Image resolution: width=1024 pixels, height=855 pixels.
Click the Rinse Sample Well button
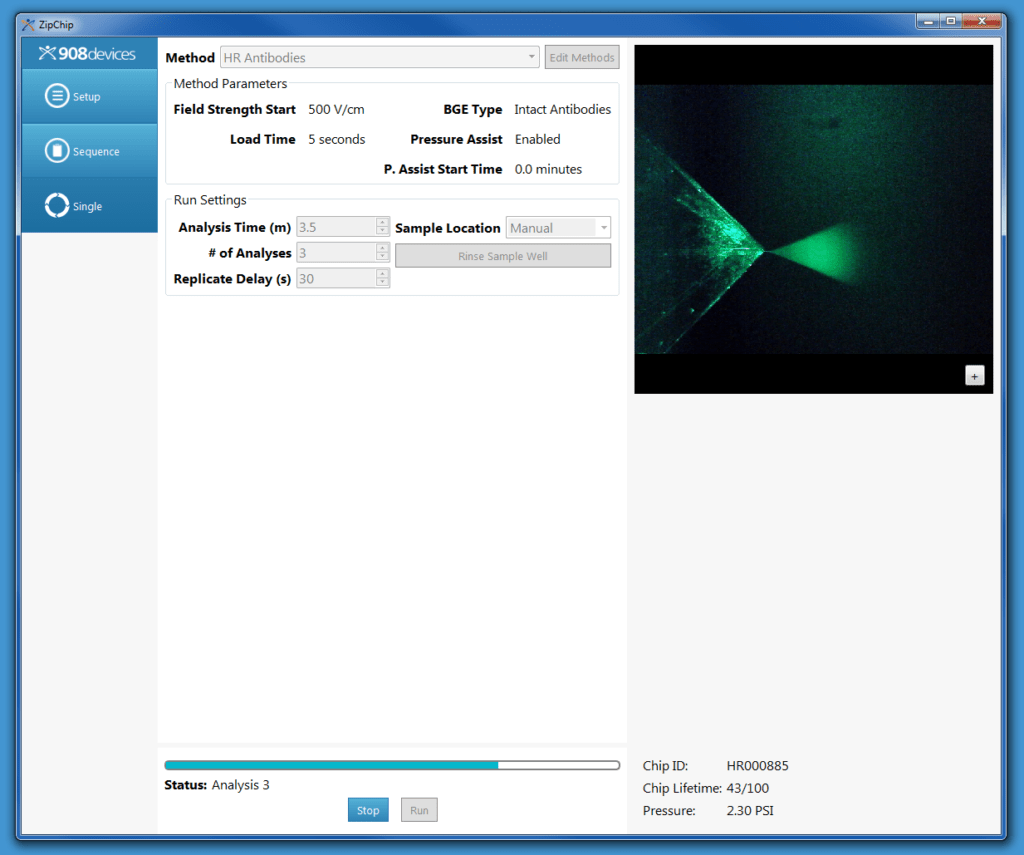click(503, 255)
